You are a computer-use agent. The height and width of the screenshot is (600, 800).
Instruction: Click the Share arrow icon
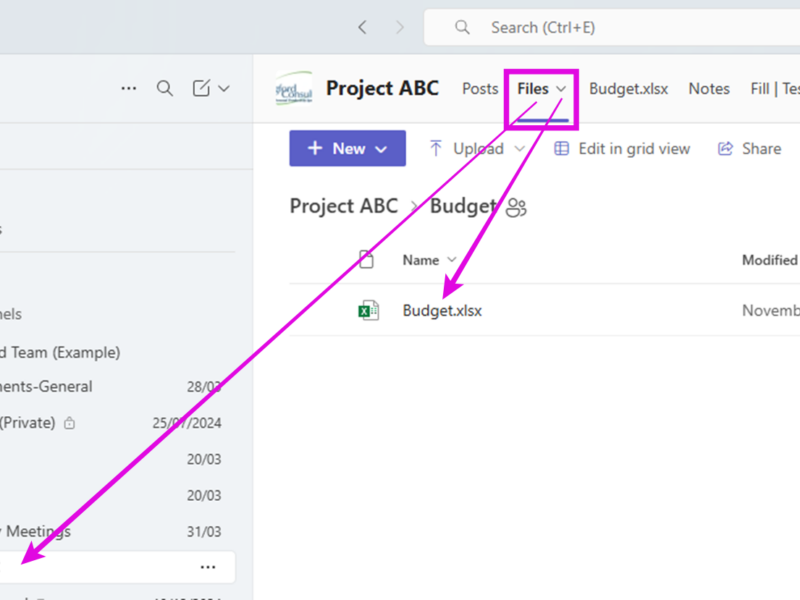(x=725, y=148)
